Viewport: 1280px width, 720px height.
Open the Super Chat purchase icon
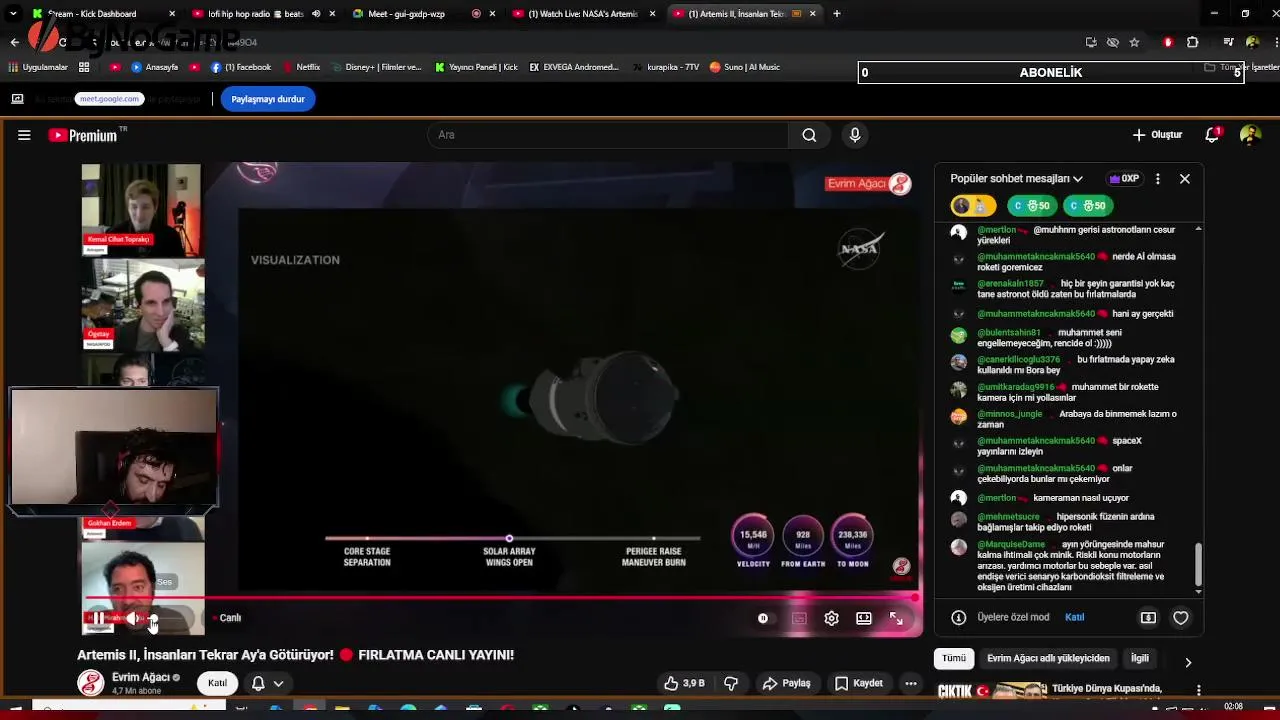coord(1148,618)
